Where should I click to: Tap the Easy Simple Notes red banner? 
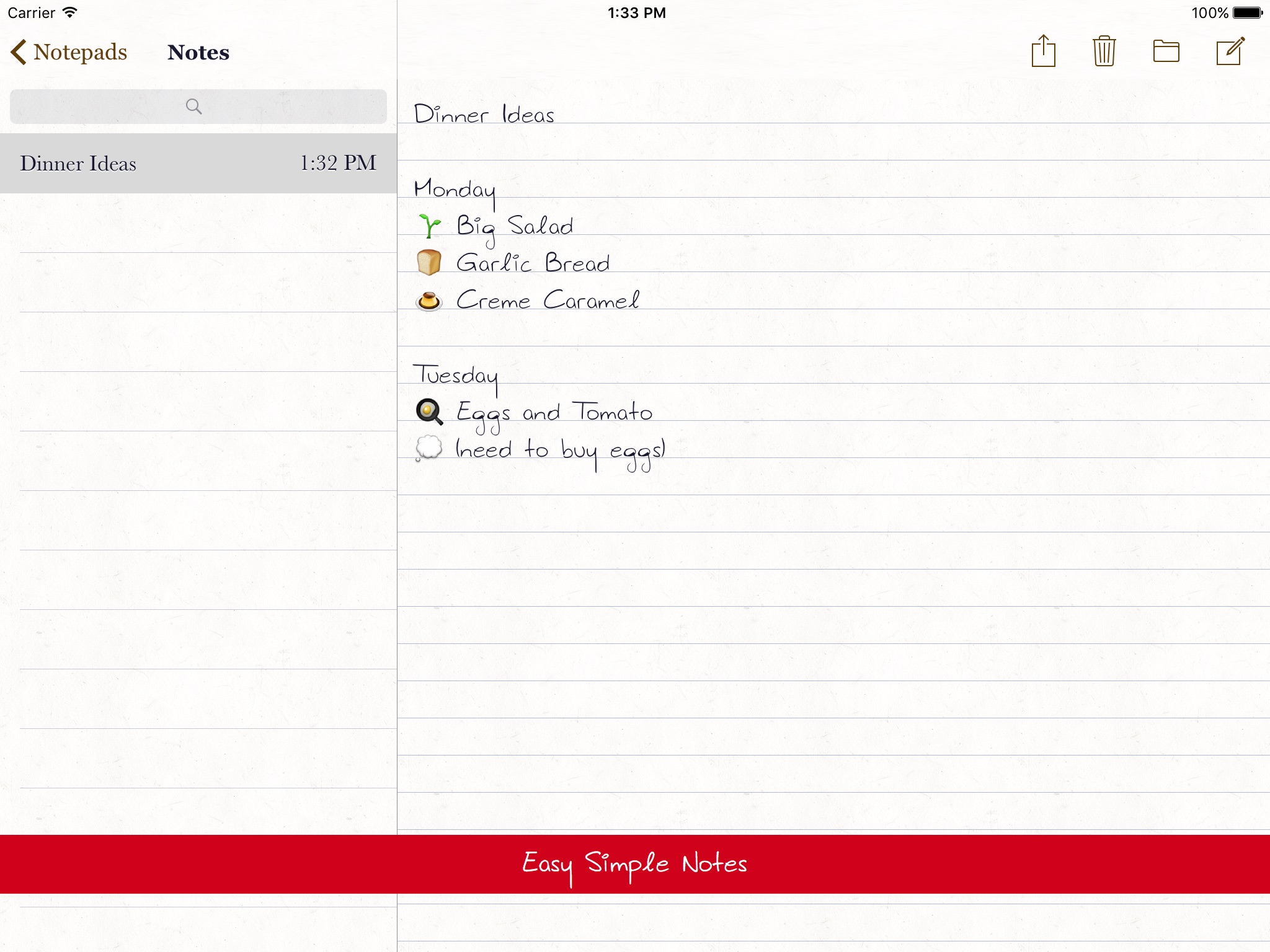pyautogui.click(x=635, y=864)
